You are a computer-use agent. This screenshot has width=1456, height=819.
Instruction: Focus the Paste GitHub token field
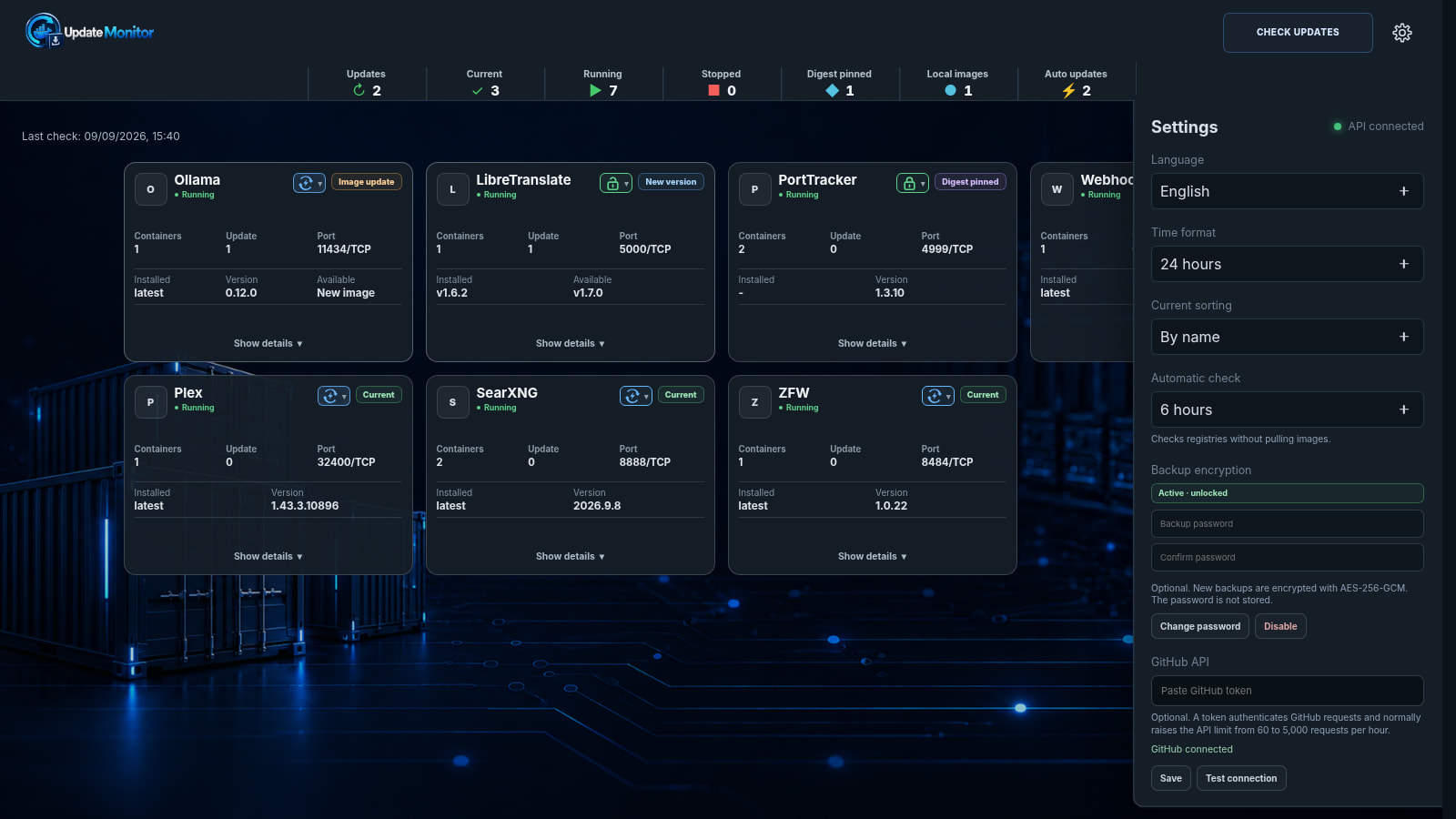tap(1287, 691)
